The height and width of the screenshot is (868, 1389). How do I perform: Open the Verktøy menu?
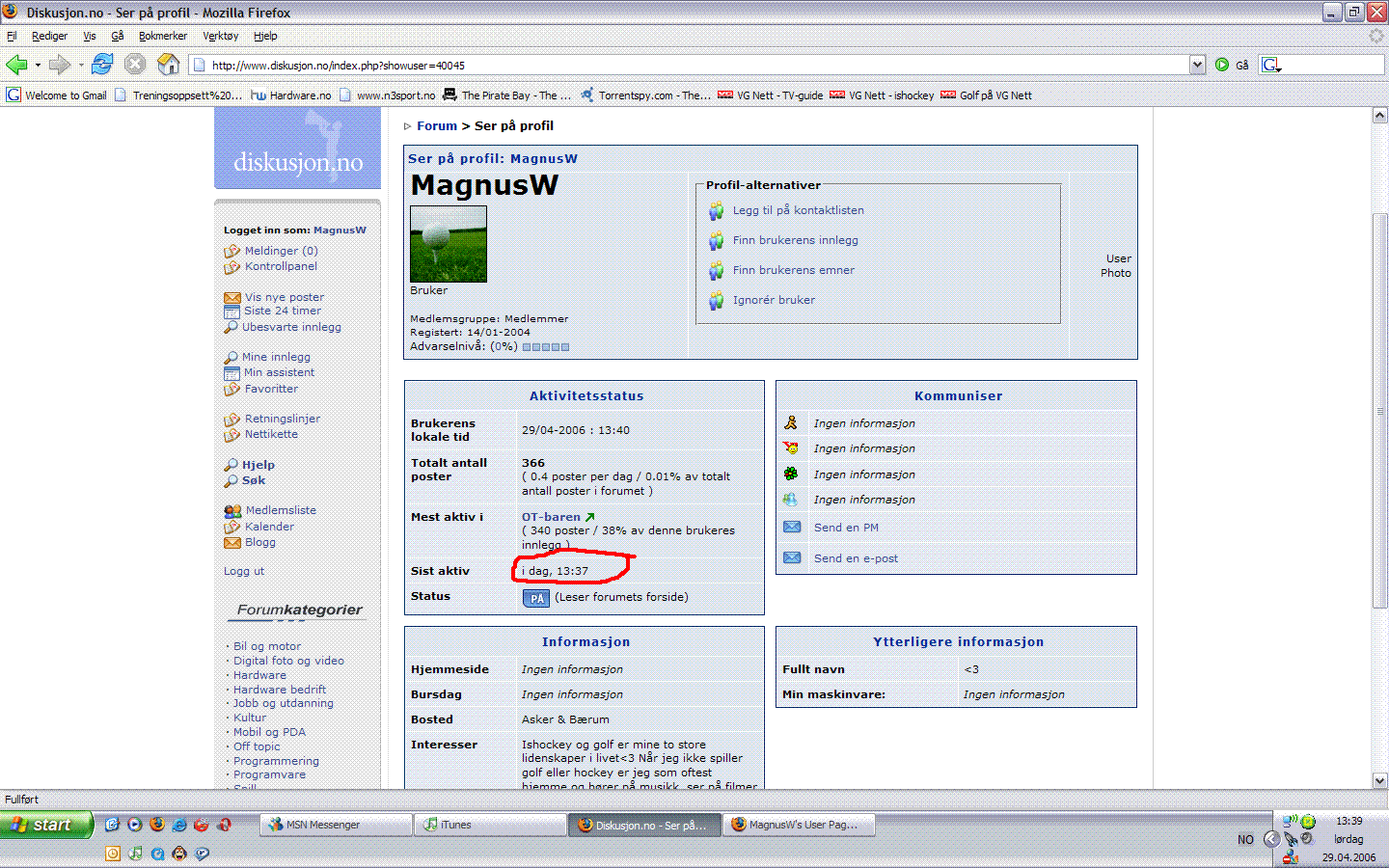point(220,36)
